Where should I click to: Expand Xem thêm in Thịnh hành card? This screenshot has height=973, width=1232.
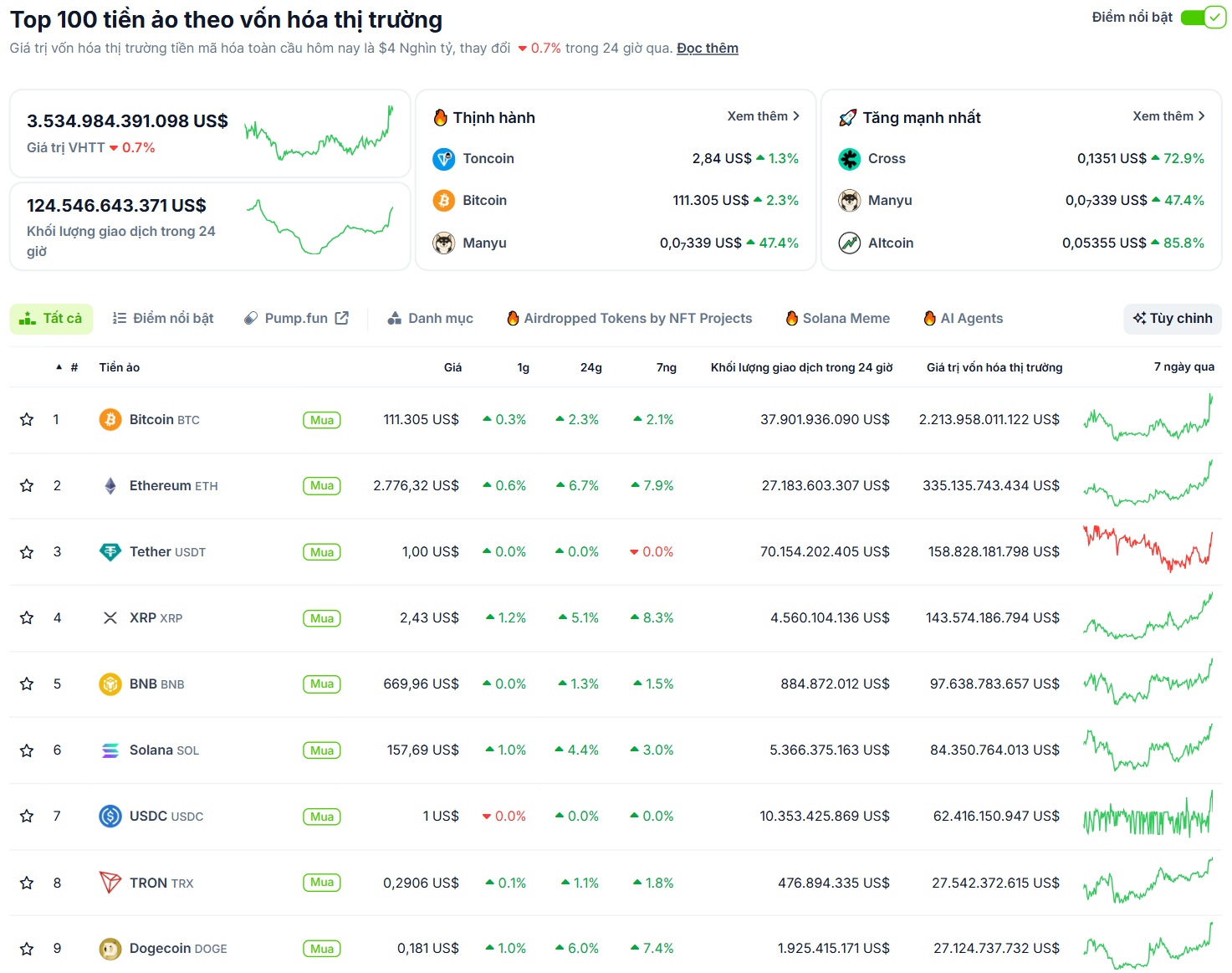click(x=763, y=116)
